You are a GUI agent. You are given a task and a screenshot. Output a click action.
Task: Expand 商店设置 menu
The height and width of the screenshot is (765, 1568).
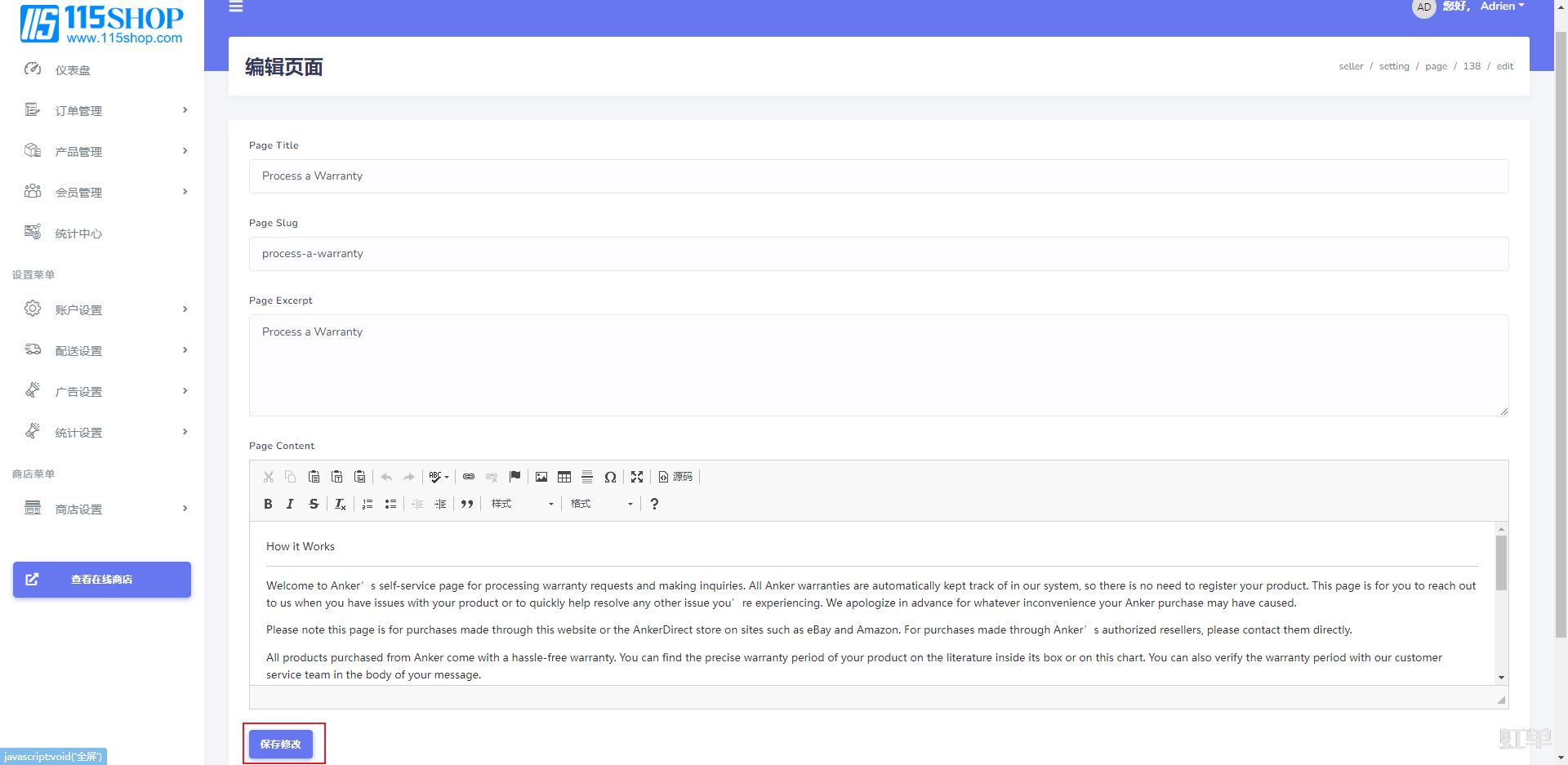pyautogui.click(x=102, y=509)
